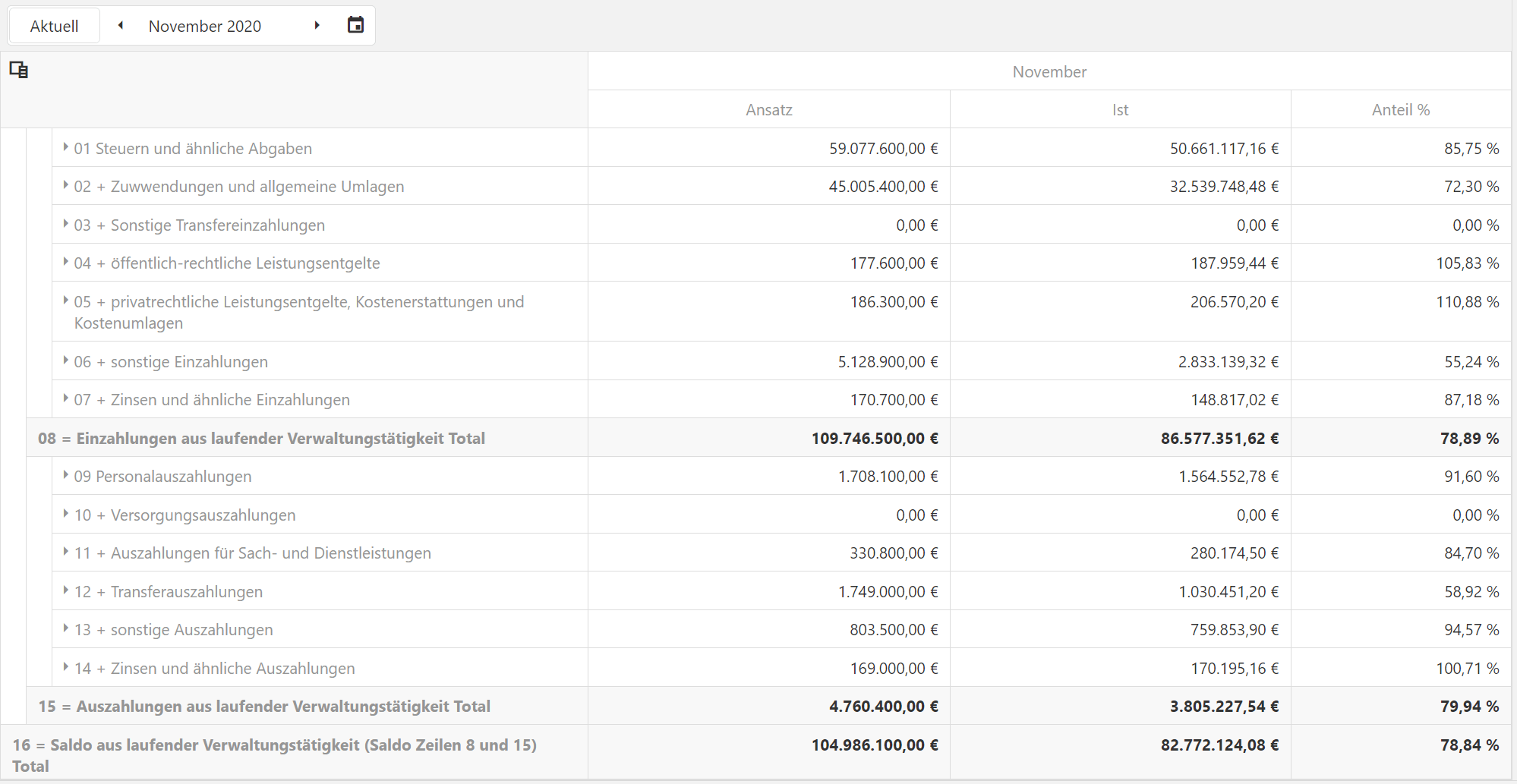1517x784 pixels.
Task: Click Ist value 187.959,44 €
Action: click(x=1235, y=263)
